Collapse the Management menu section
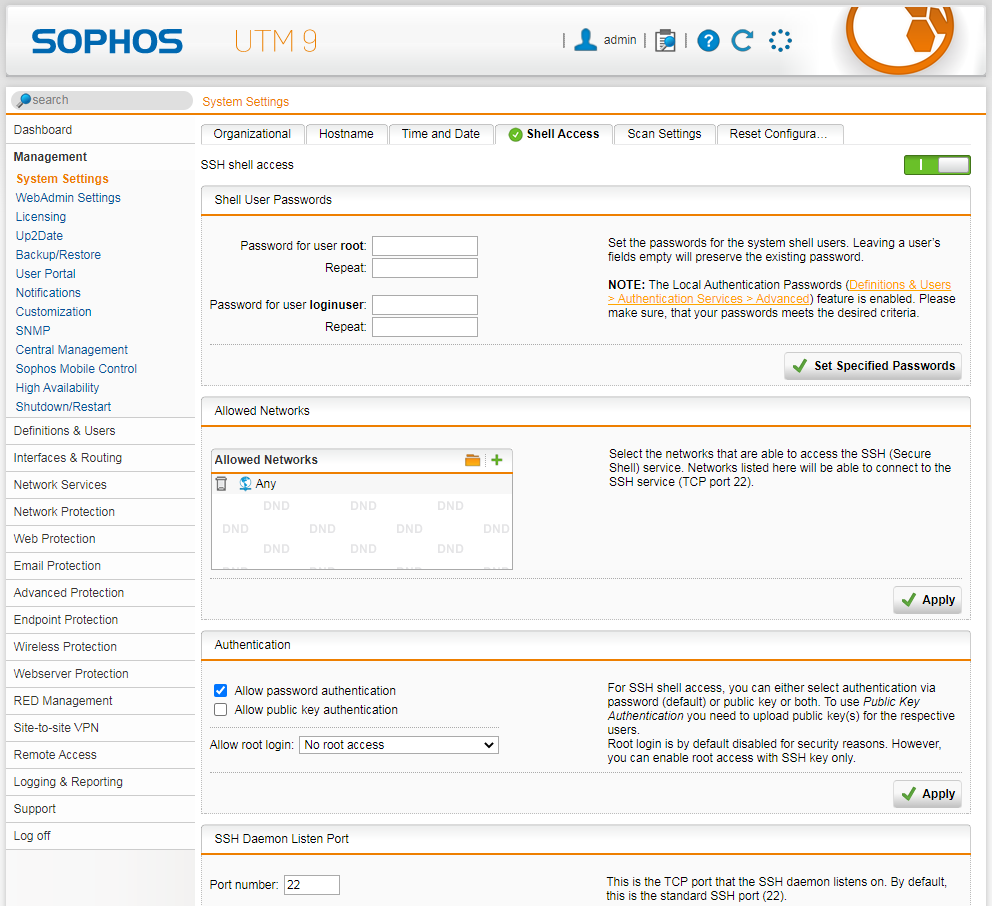 tap(50, 157)
